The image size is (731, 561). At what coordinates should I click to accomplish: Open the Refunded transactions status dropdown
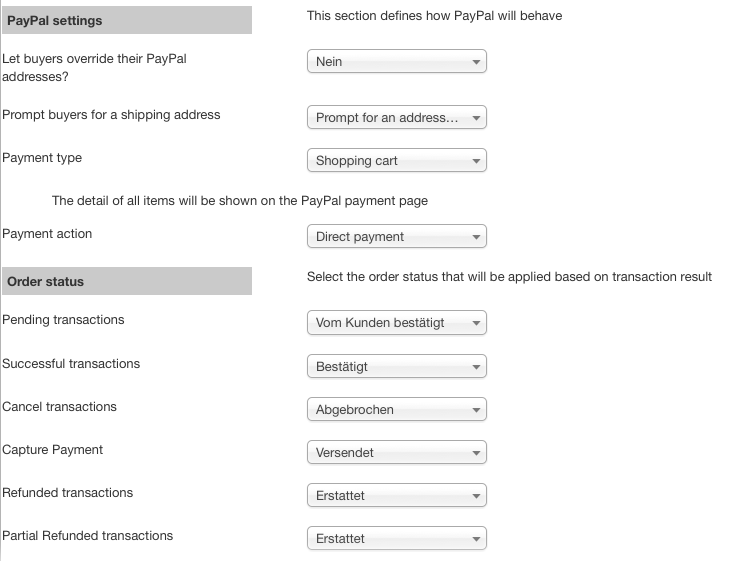(x=396, y=496)
